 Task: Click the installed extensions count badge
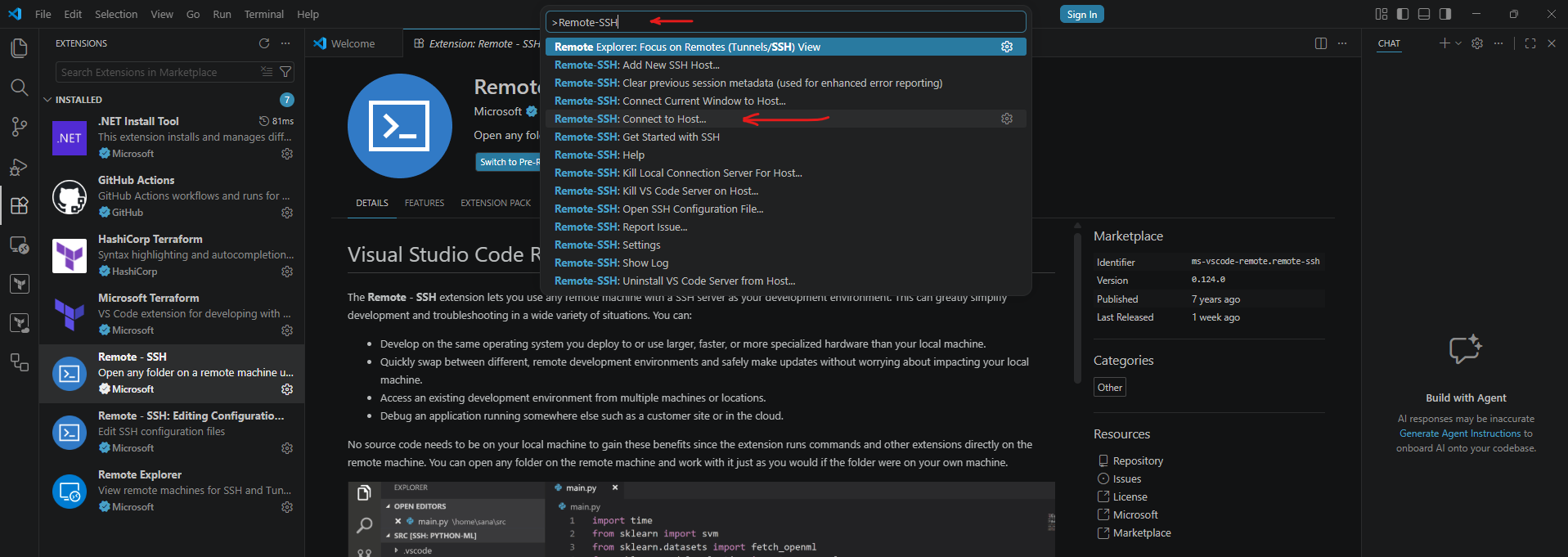287,100
